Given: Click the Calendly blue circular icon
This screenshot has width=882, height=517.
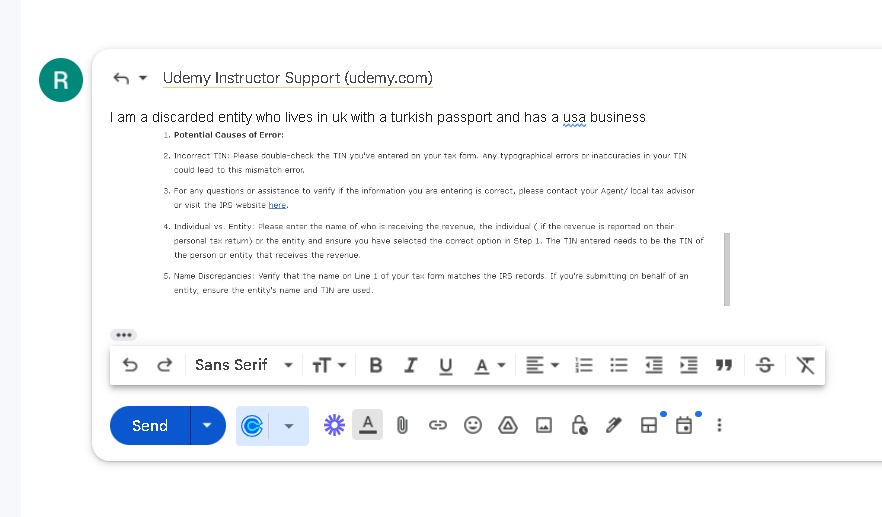Looking at the screenshot, I should click(x=252, y=426).
